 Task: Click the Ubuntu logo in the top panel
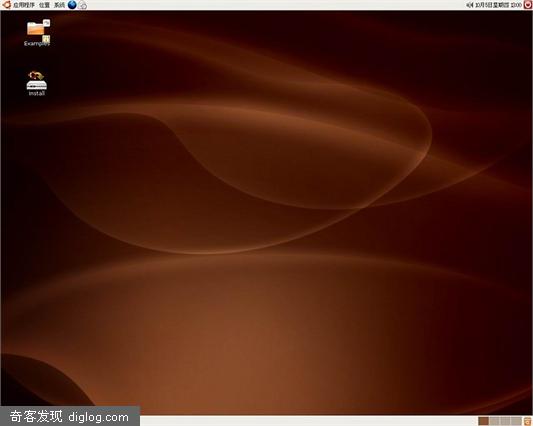(x=6, y=4)
